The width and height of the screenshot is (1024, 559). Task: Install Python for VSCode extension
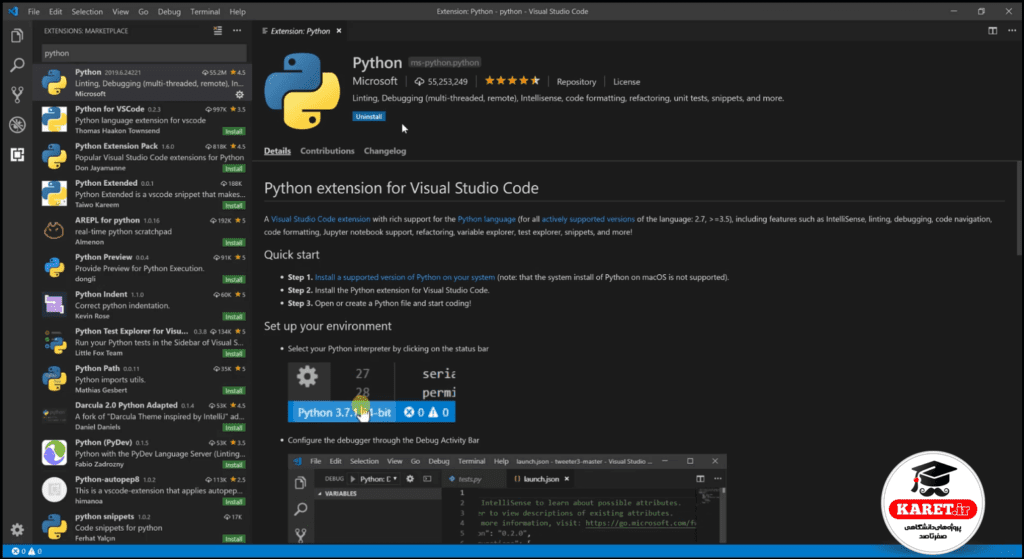tap(234, 131)
